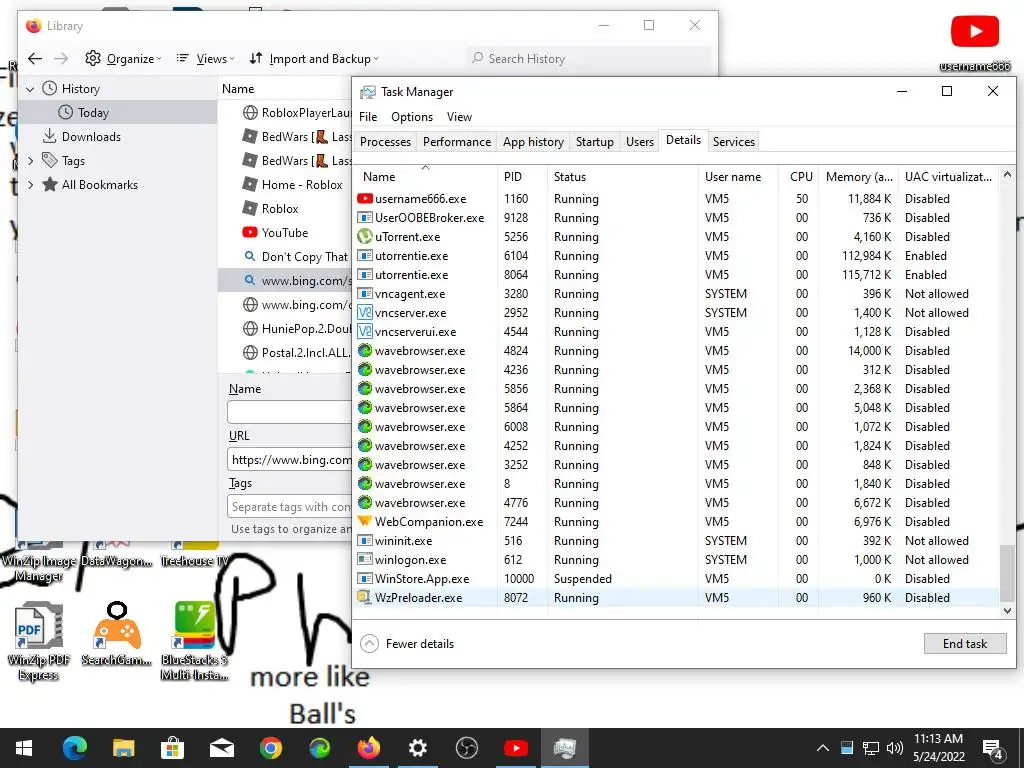Viewport: 1024px width, 768px height.
Task: Open Task Manager Options menu
Action: click(412, 117)
